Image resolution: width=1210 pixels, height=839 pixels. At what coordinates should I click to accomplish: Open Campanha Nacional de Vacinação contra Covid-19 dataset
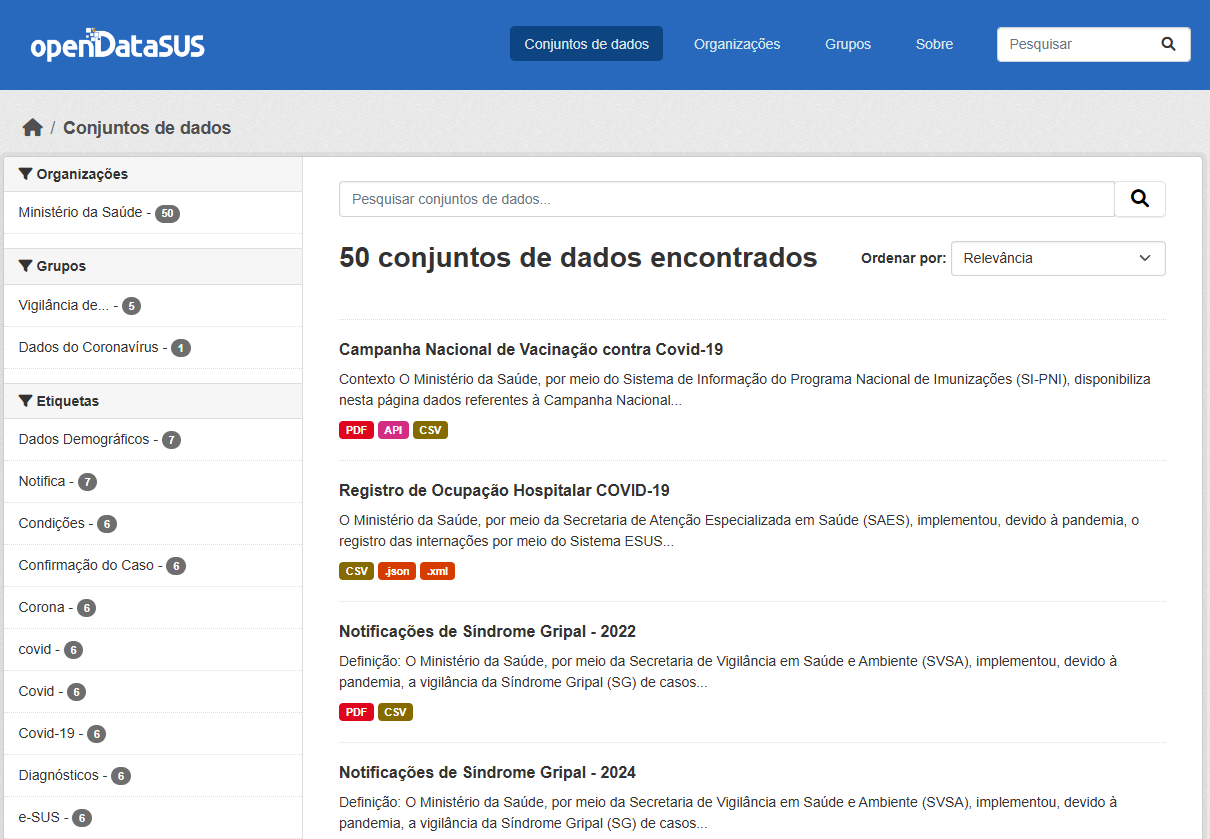[531, 350]
